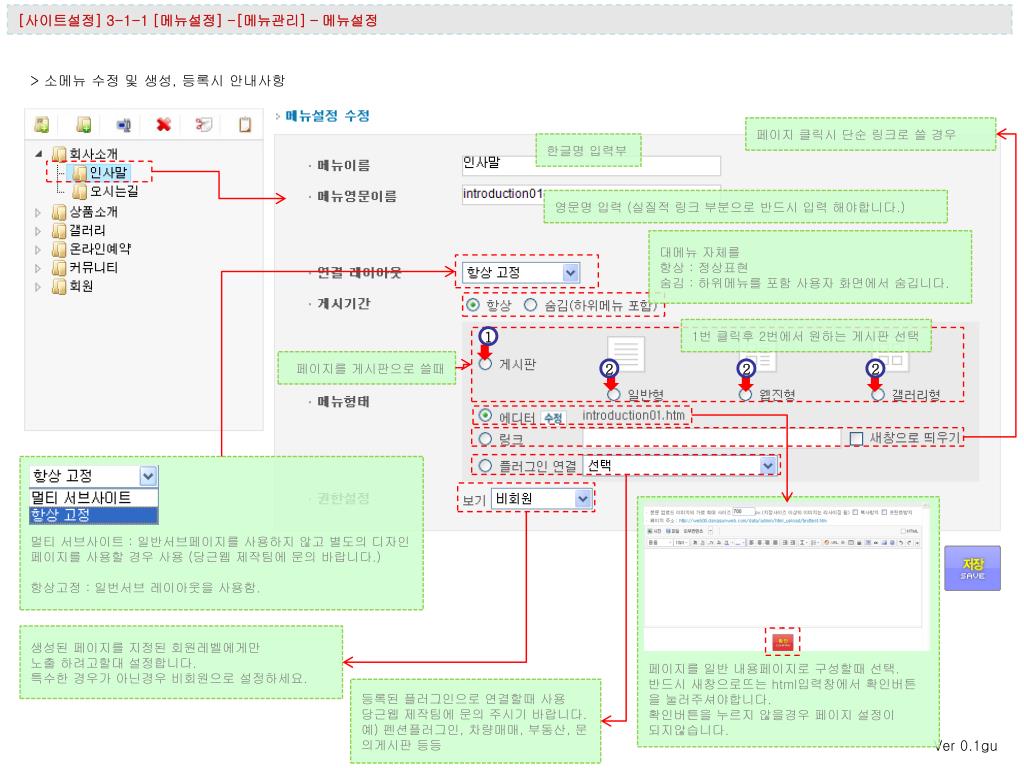The width and height of the screenshot is (1024, 768).
Task: Expand the 커뮤니티 tree node
Action: pos(38,268)
